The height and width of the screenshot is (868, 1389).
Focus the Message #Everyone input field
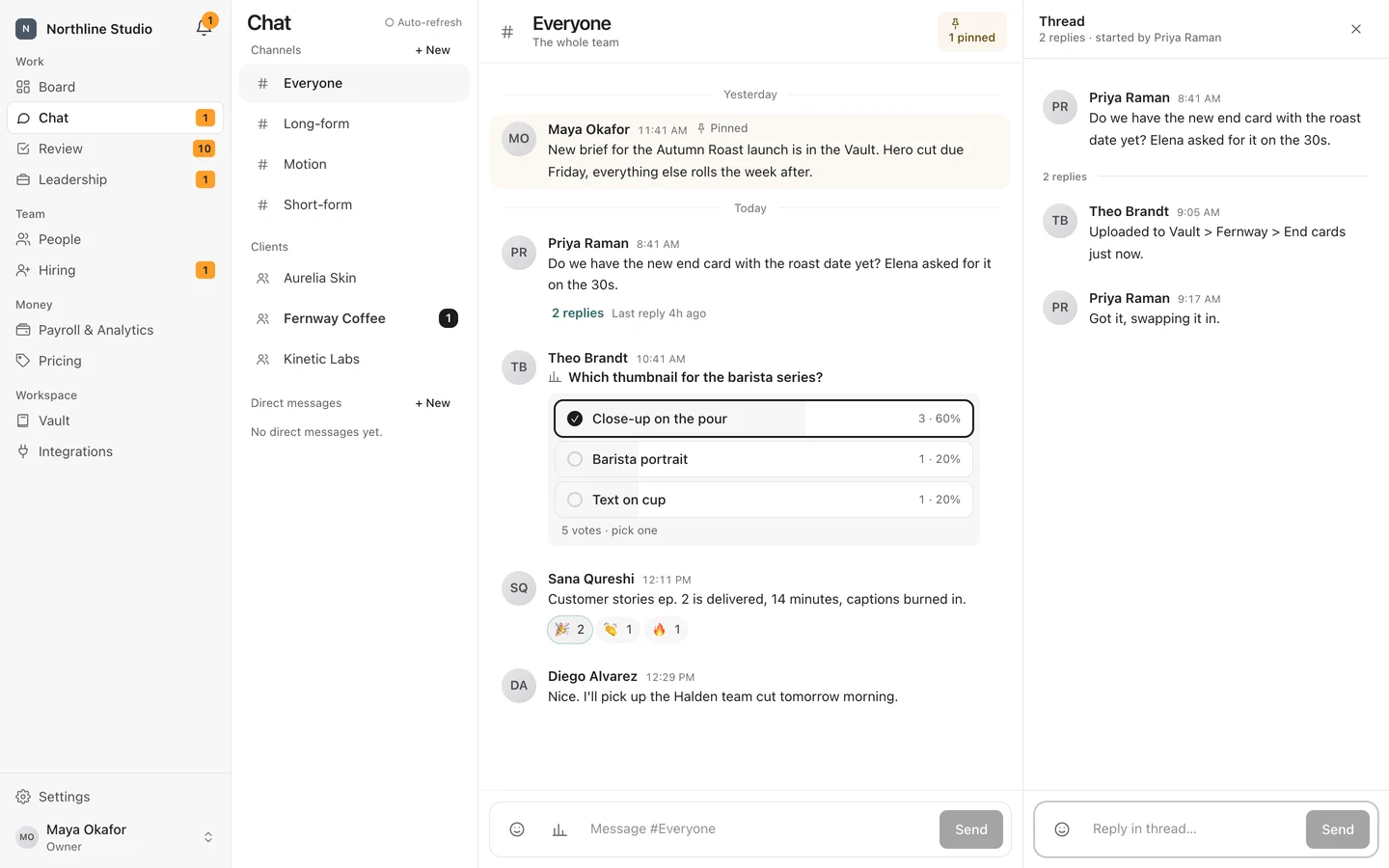(757, 829)
